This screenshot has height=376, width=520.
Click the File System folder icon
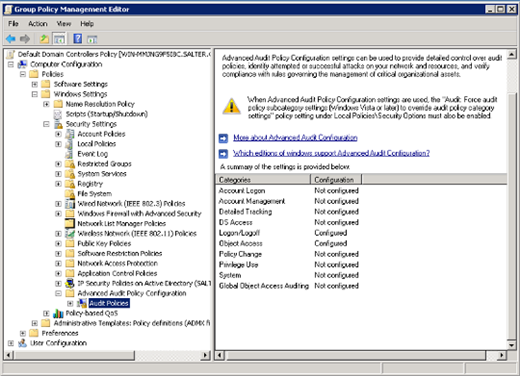point(70,194)
